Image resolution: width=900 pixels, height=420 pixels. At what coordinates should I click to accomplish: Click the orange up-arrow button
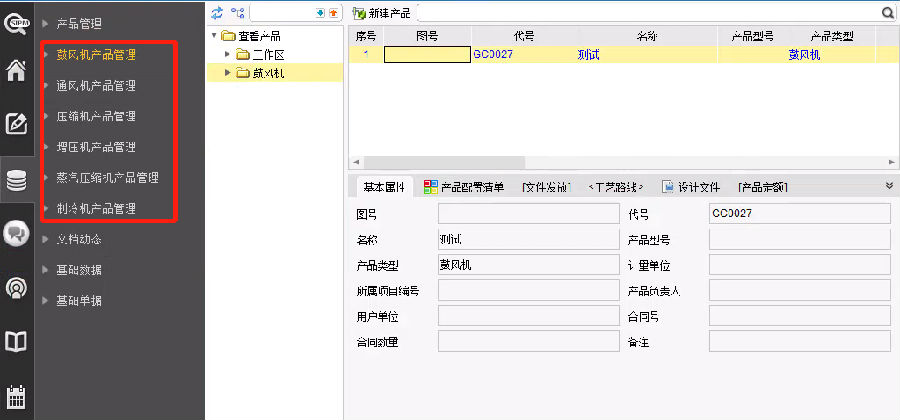pyautogui.click(x=333, y=13)
